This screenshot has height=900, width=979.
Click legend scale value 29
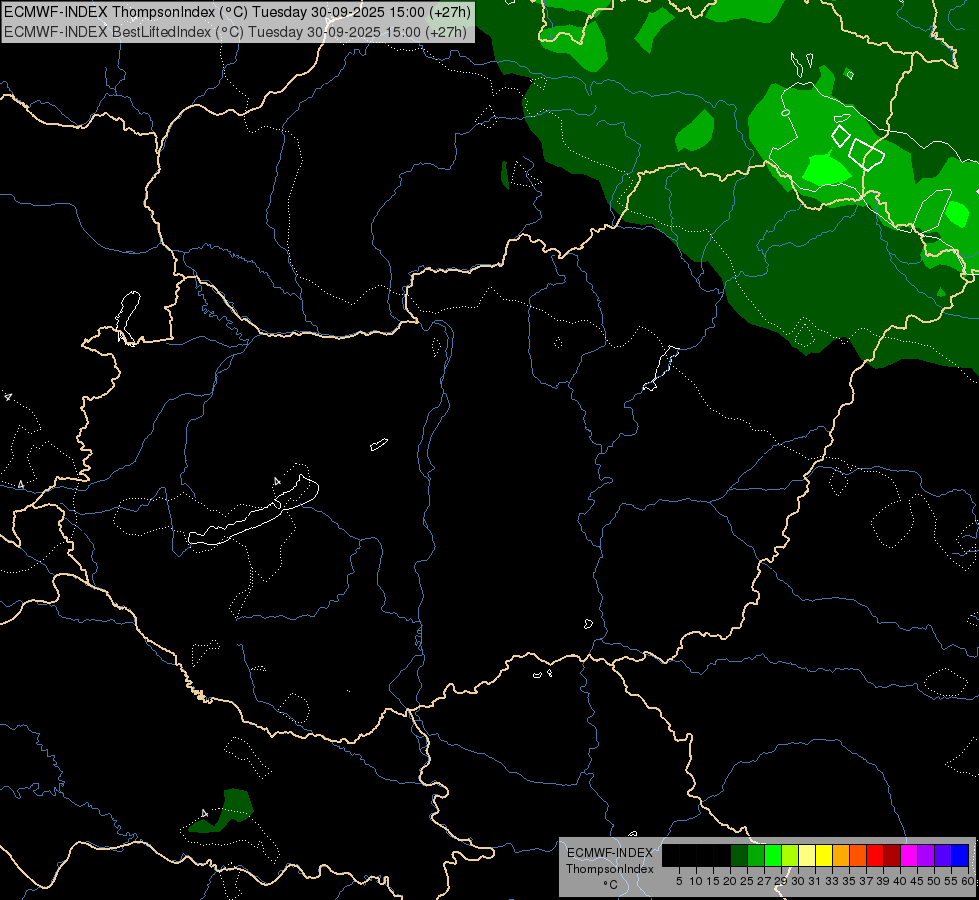click(782, 881)
